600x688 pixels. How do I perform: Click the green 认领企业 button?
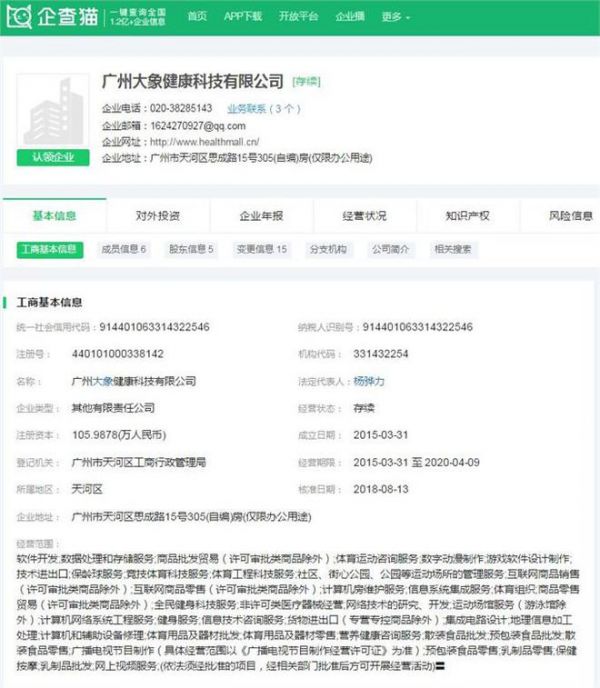tap(53, 158)
